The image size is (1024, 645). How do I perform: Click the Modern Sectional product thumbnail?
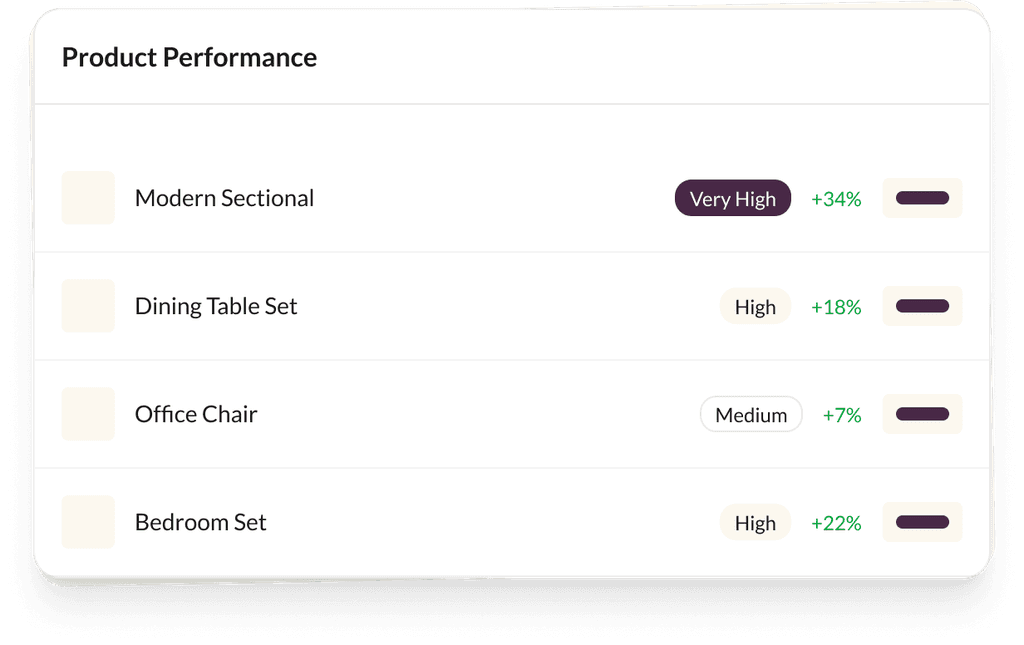pyautogui.click(x=88, y=198)
